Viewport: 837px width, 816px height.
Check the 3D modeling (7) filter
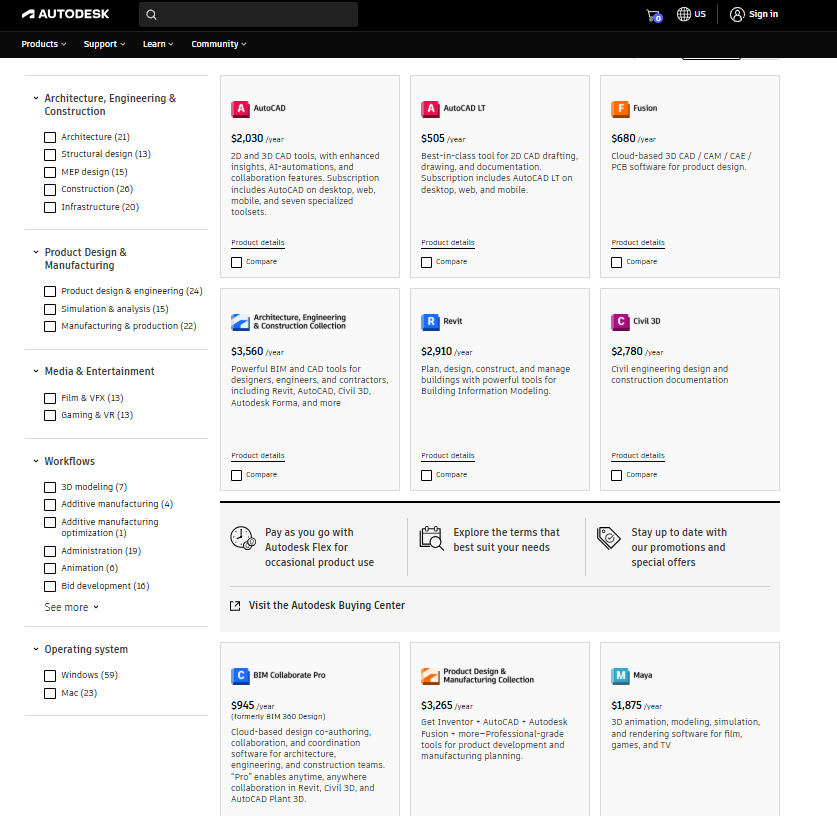50,487
